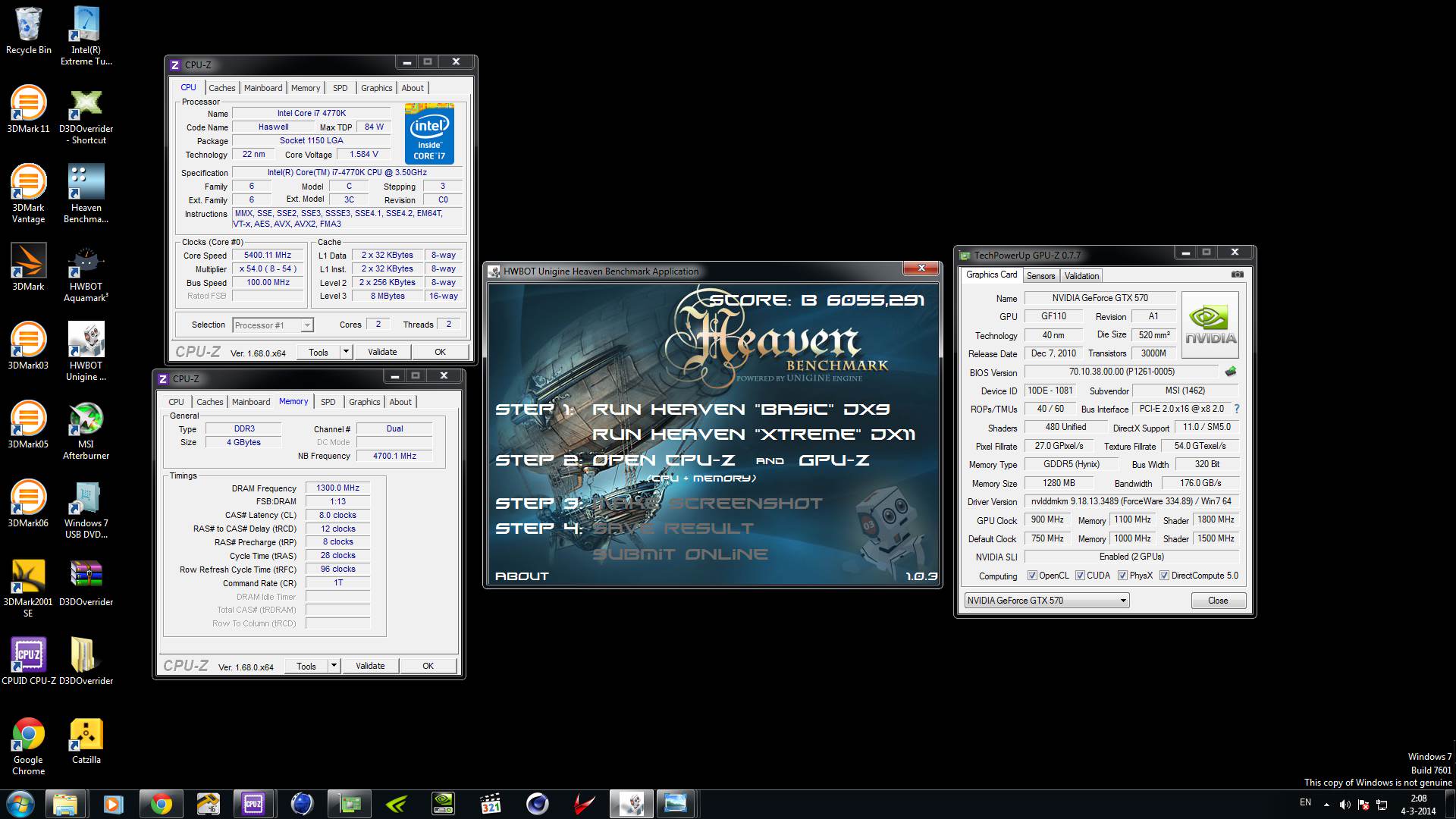Launch 3DMark 11 desktop shortcut
The image size is (1456, 819).
(x=29, y=109)
